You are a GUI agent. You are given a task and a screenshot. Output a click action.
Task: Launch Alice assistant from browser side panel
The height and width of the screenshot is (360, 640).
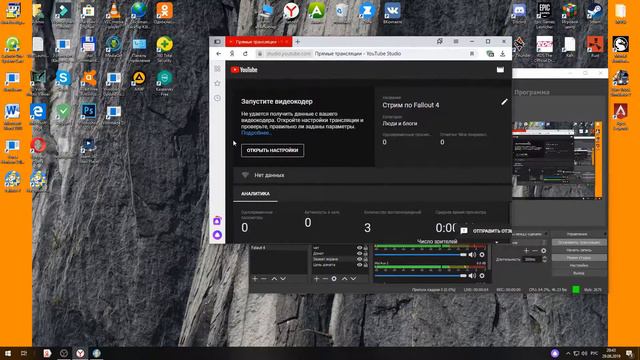(218, 235)
